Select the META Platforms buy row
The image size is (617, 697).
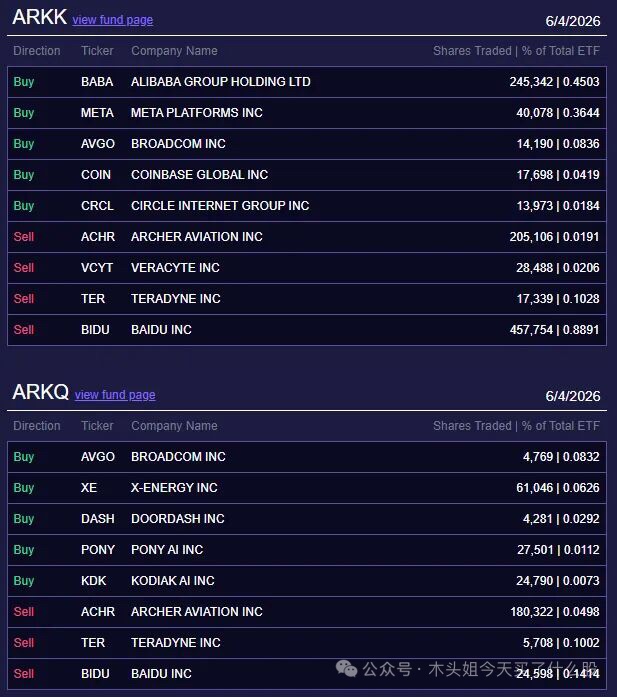pos(307,113)
